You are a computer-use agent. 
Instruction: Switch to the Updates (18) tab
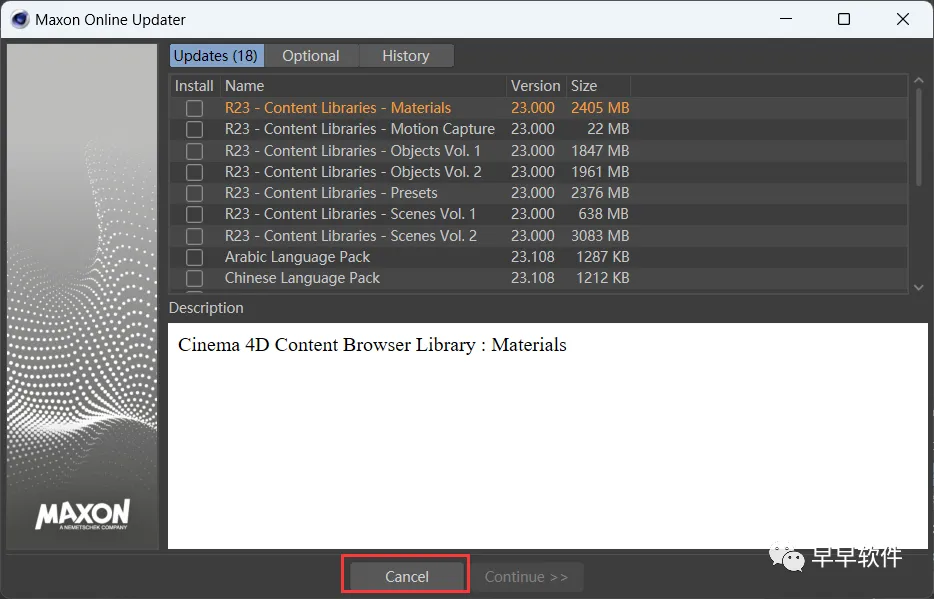[x=217, y=56]
